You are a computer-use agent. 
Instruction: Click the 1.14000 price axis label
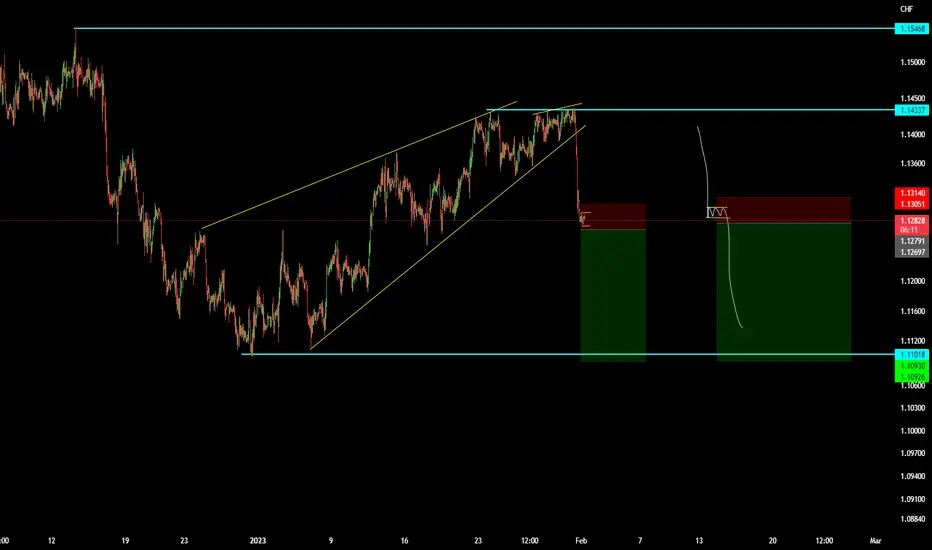click(912, 135)
